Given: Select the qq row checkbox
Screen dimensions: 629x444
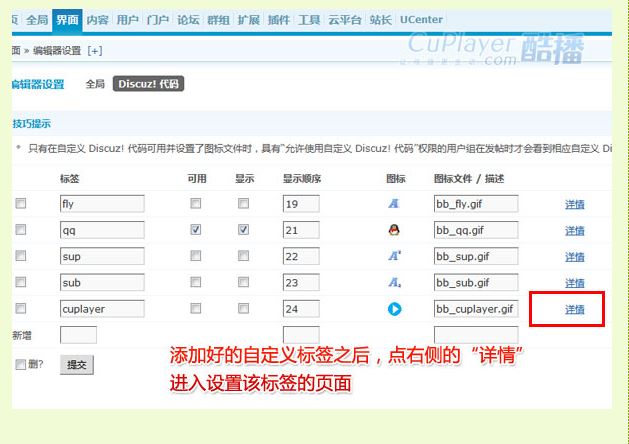Looking at the screenshot, I should click(x=20, y=230).
